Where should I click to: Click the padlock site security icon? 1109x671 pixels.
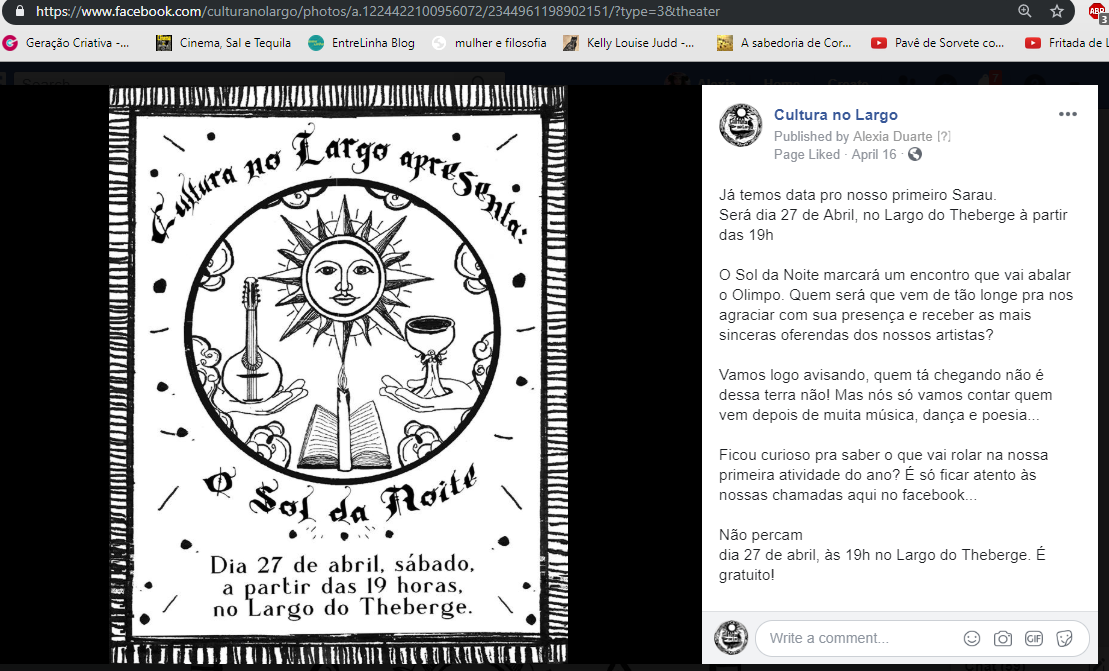(x=20, y=11)
